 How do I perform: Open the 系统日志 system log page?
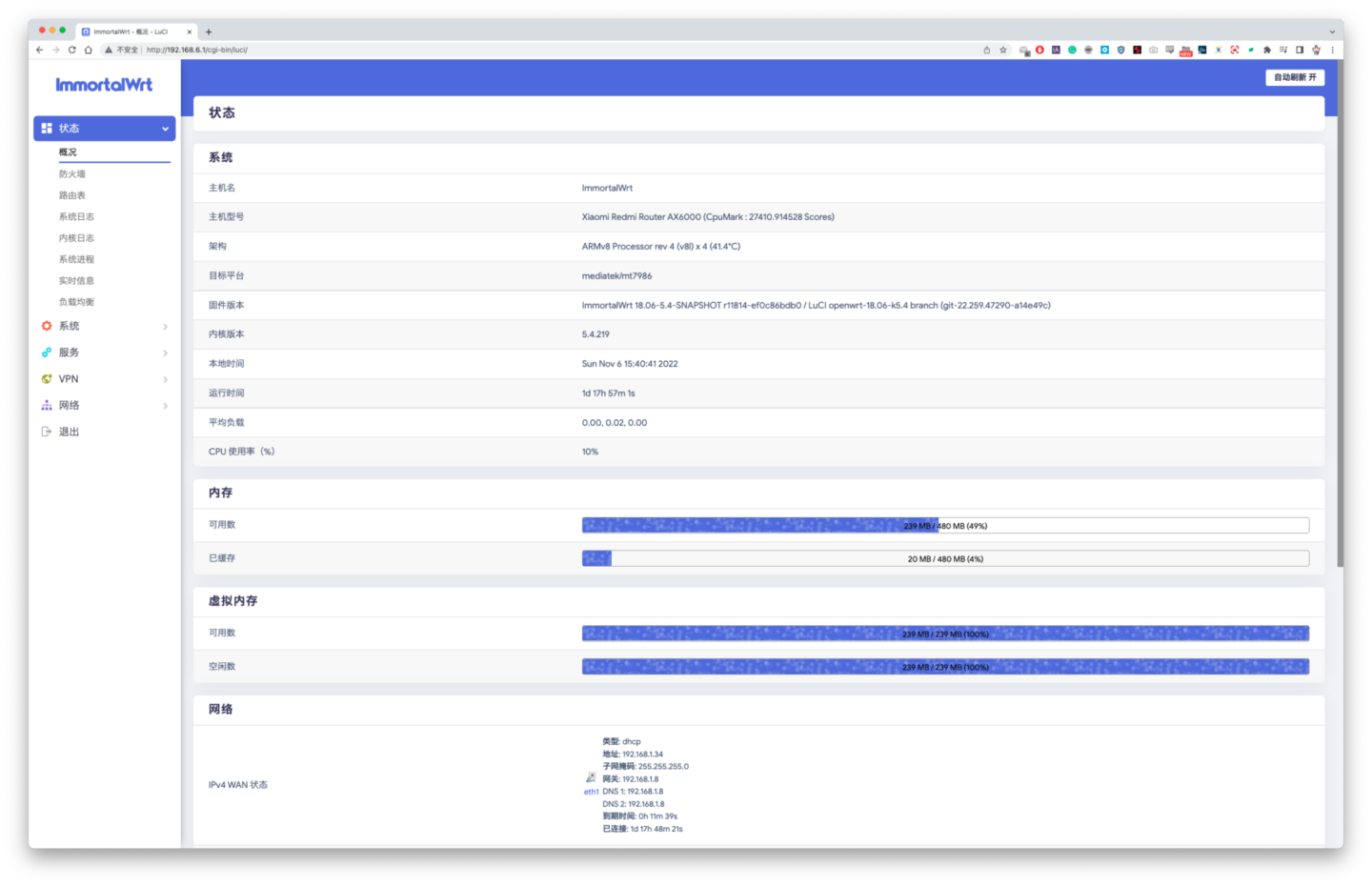[76, 217]
